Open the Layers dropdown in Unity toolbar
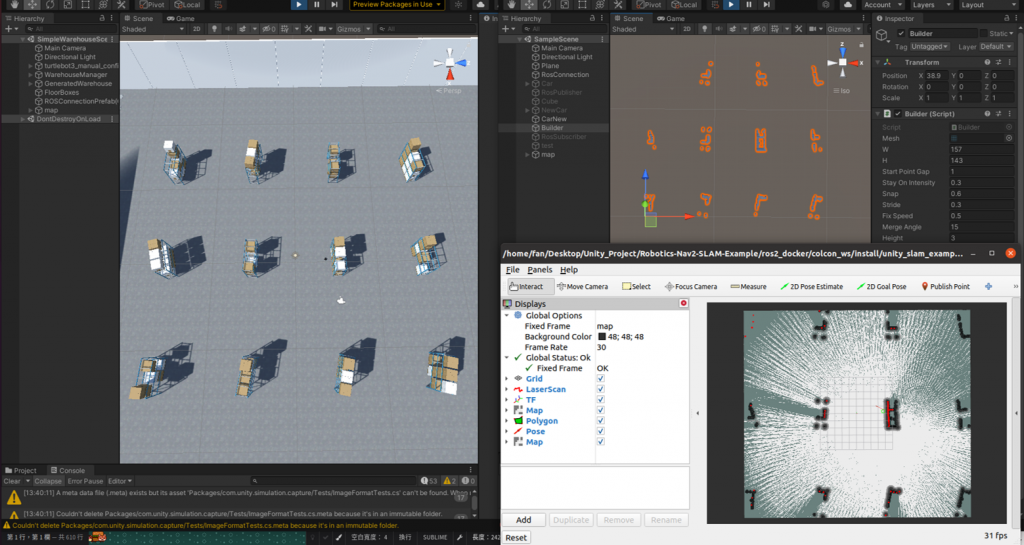This screenshot has width=1024, height=545. (x=930, y=5)
